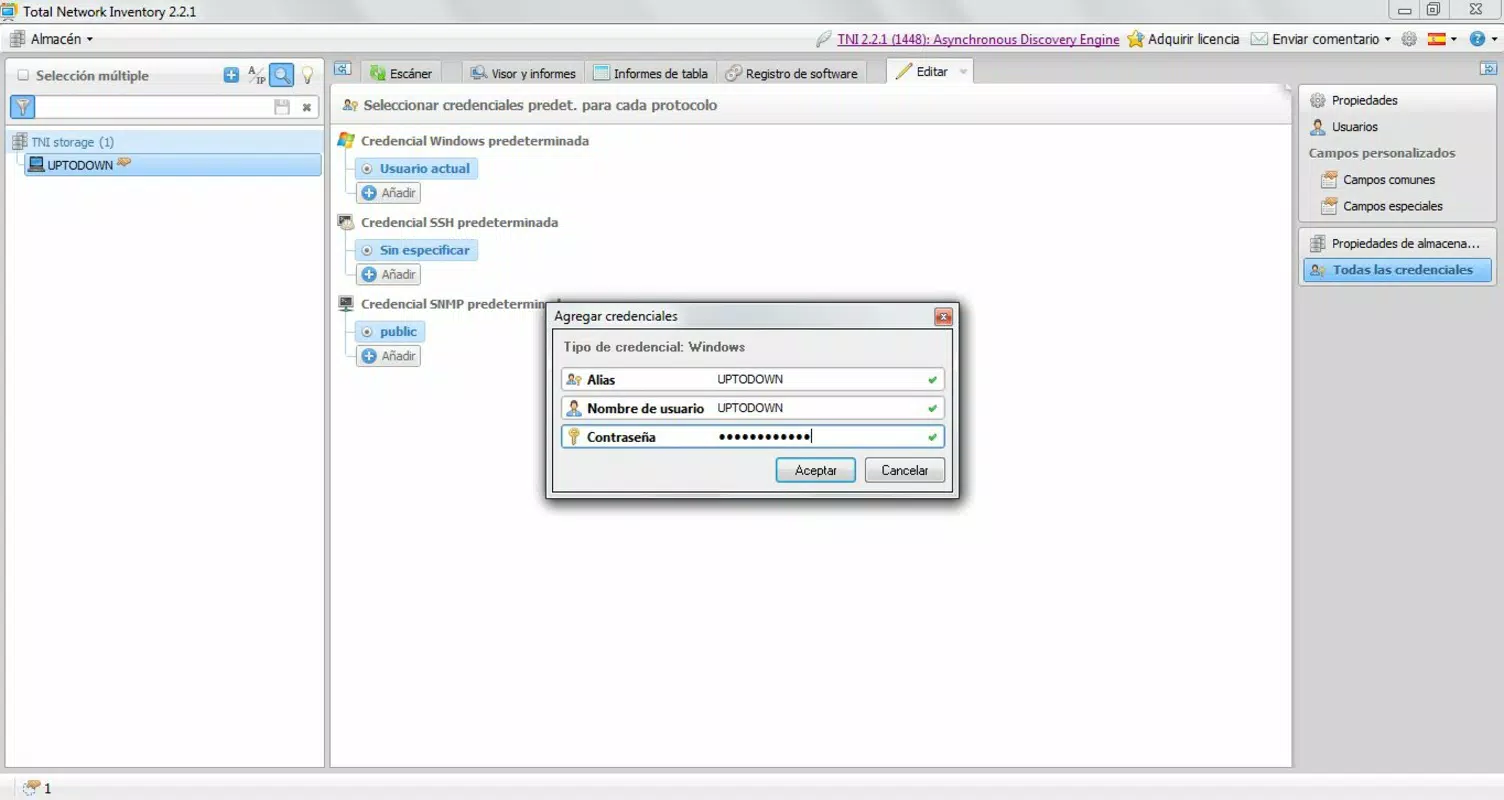Image resolution: width=1504 pixels, height=800 pixels.
Task: Click the Nombre de usuario input field
Action: coord(753,408)
